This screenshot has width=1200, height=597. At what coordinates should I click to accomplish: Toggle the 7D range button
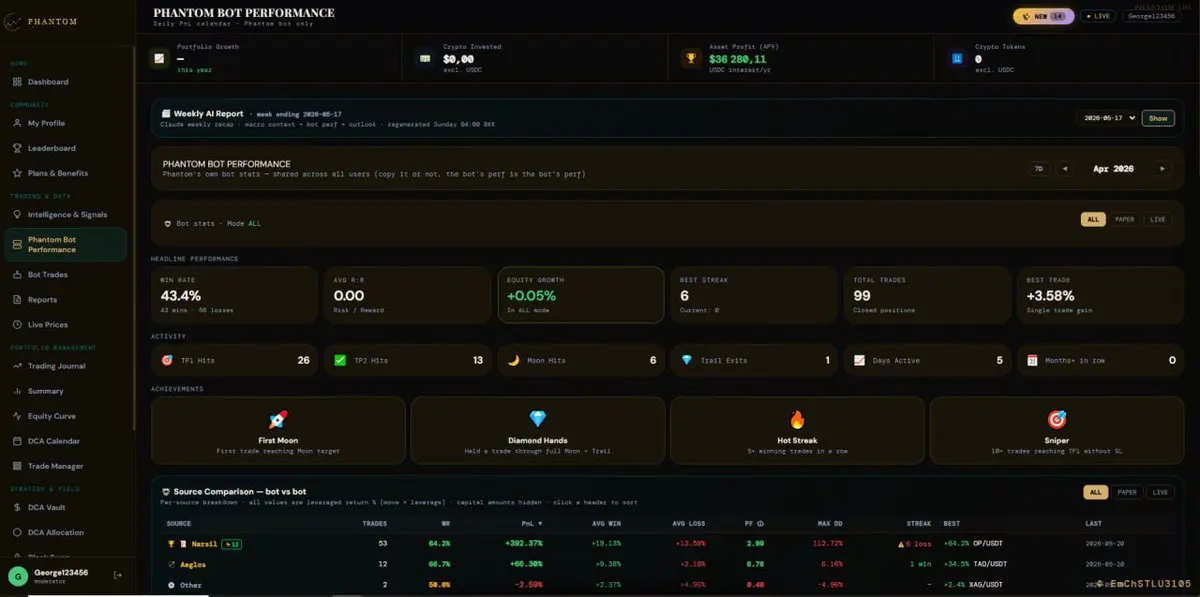(1038, 169)
